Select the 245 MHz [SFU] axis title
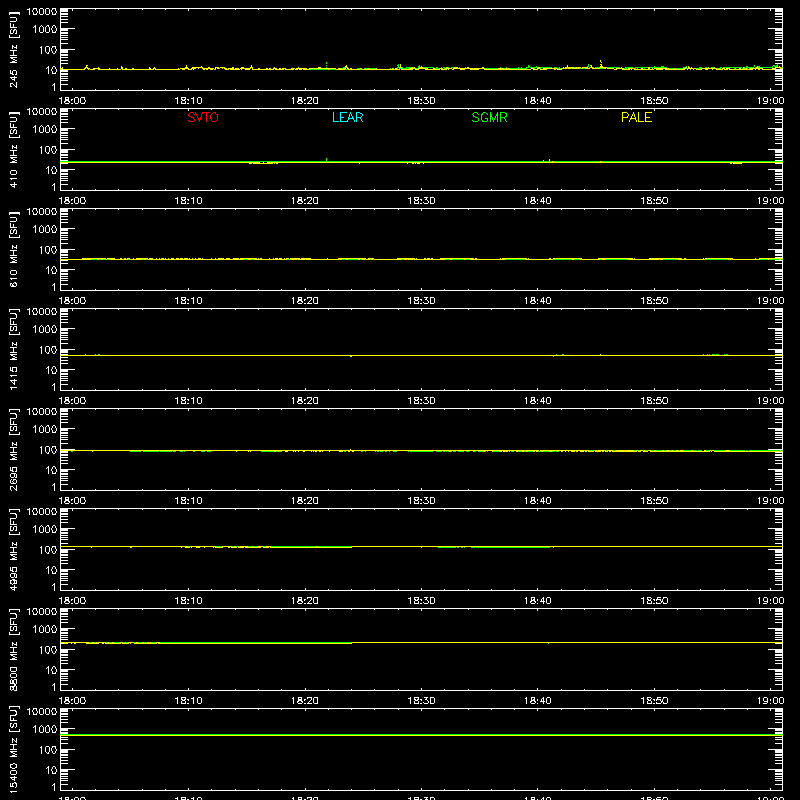800x800 pixels. tap(13, 49)
